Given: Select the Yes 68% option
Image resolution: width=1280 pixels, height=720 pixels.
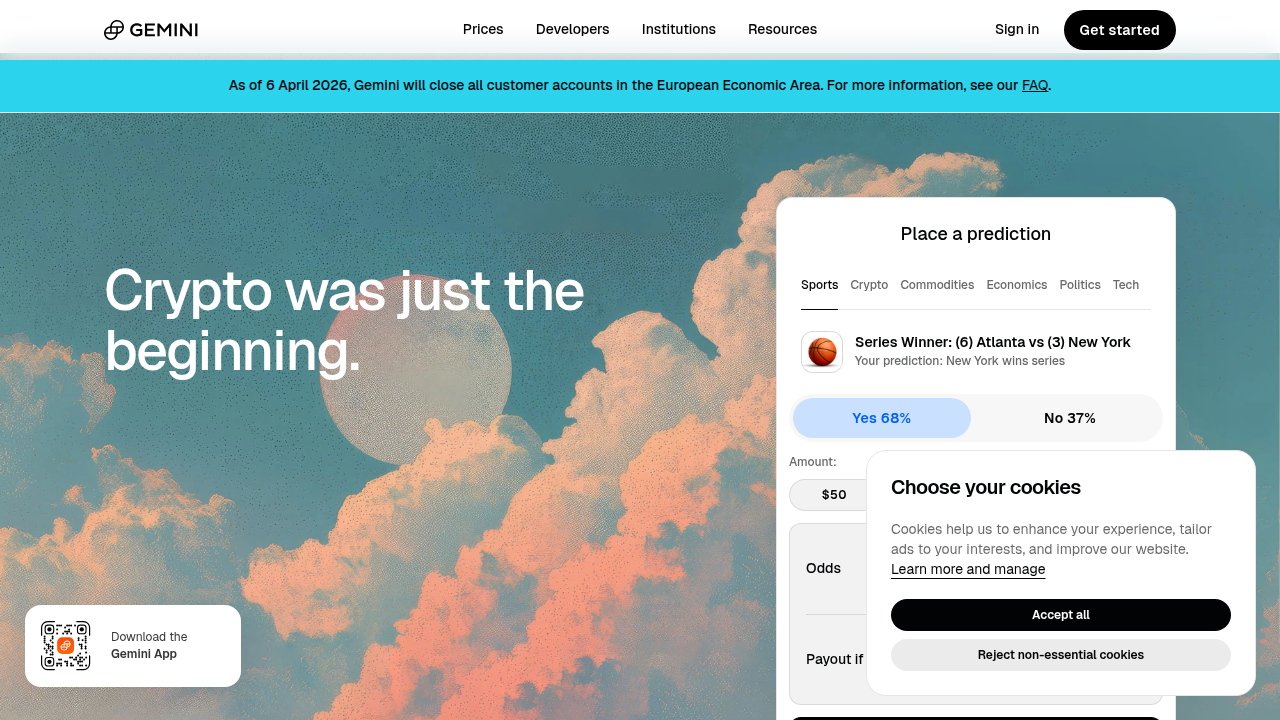Looking at the screenshot, I should tap(881, 418).
